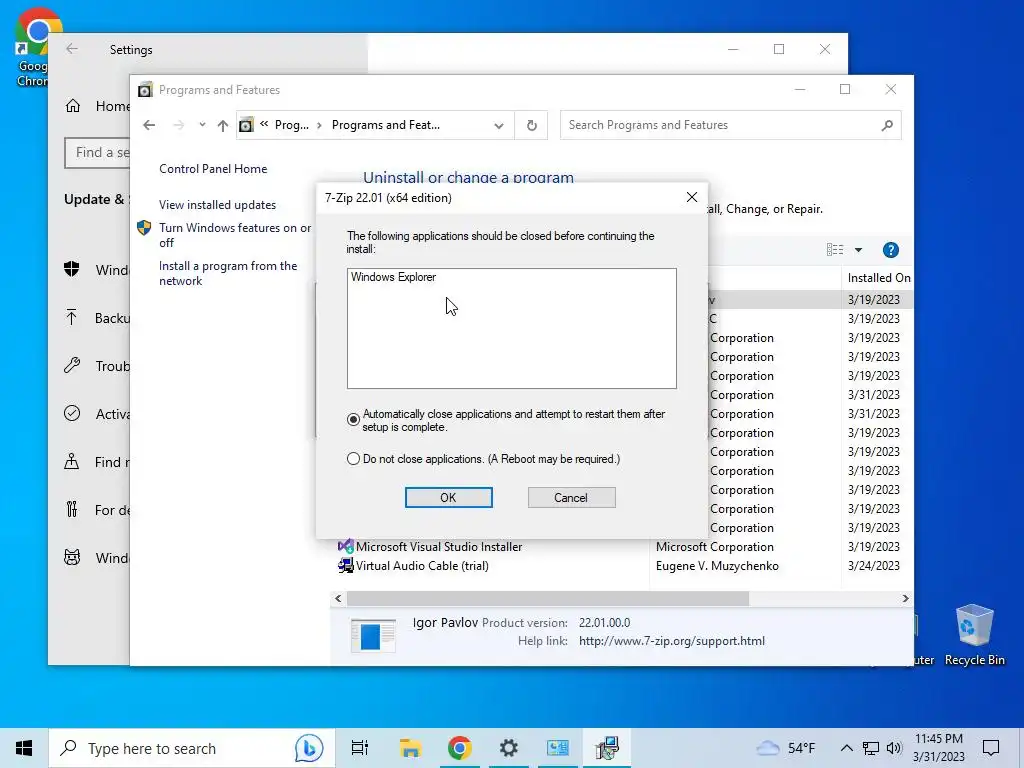Open the notification center icon
The image size is (1024, 768).
pyautogui.click(x=991, y=748)
